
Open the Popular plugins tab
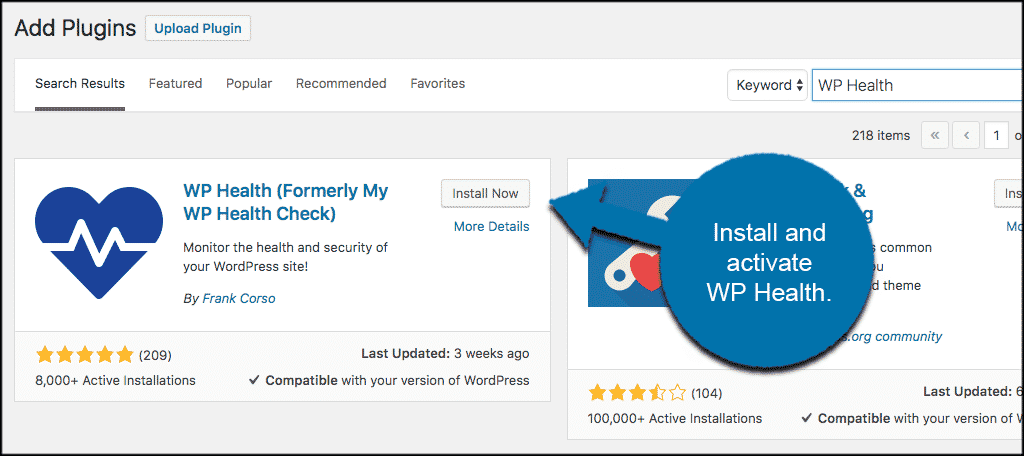249,84
